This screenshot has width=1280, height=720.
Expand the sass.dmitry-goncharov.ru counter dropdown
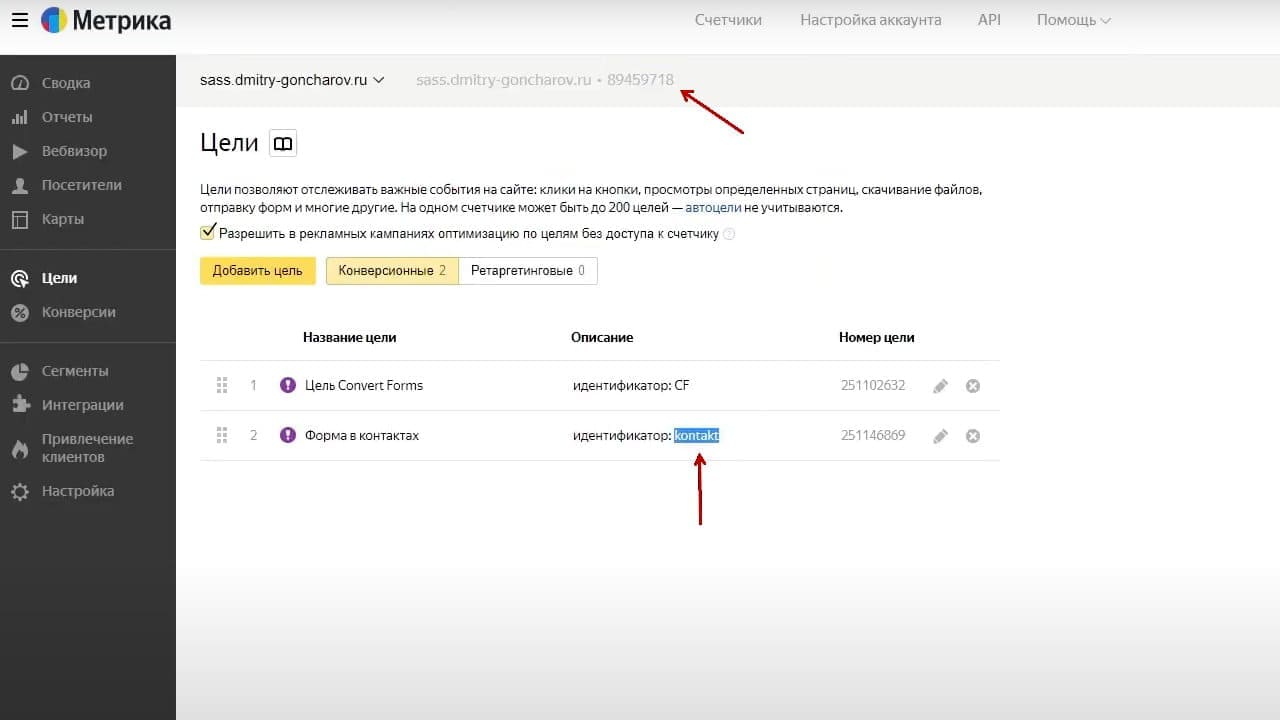click(292, 80)
